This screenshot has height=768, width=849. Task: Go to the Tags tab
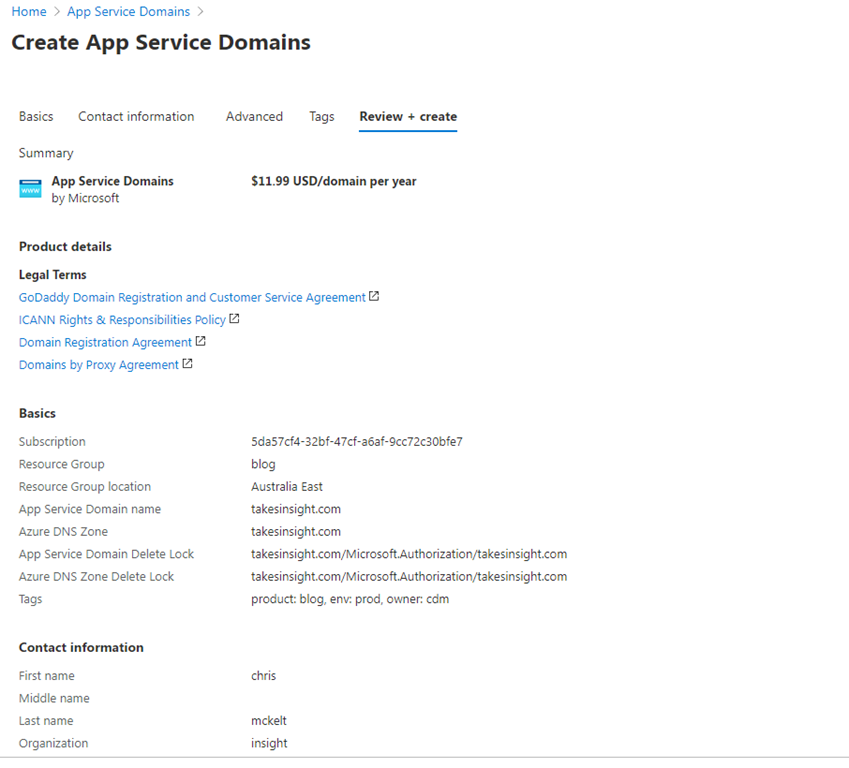tap(322, 116)
